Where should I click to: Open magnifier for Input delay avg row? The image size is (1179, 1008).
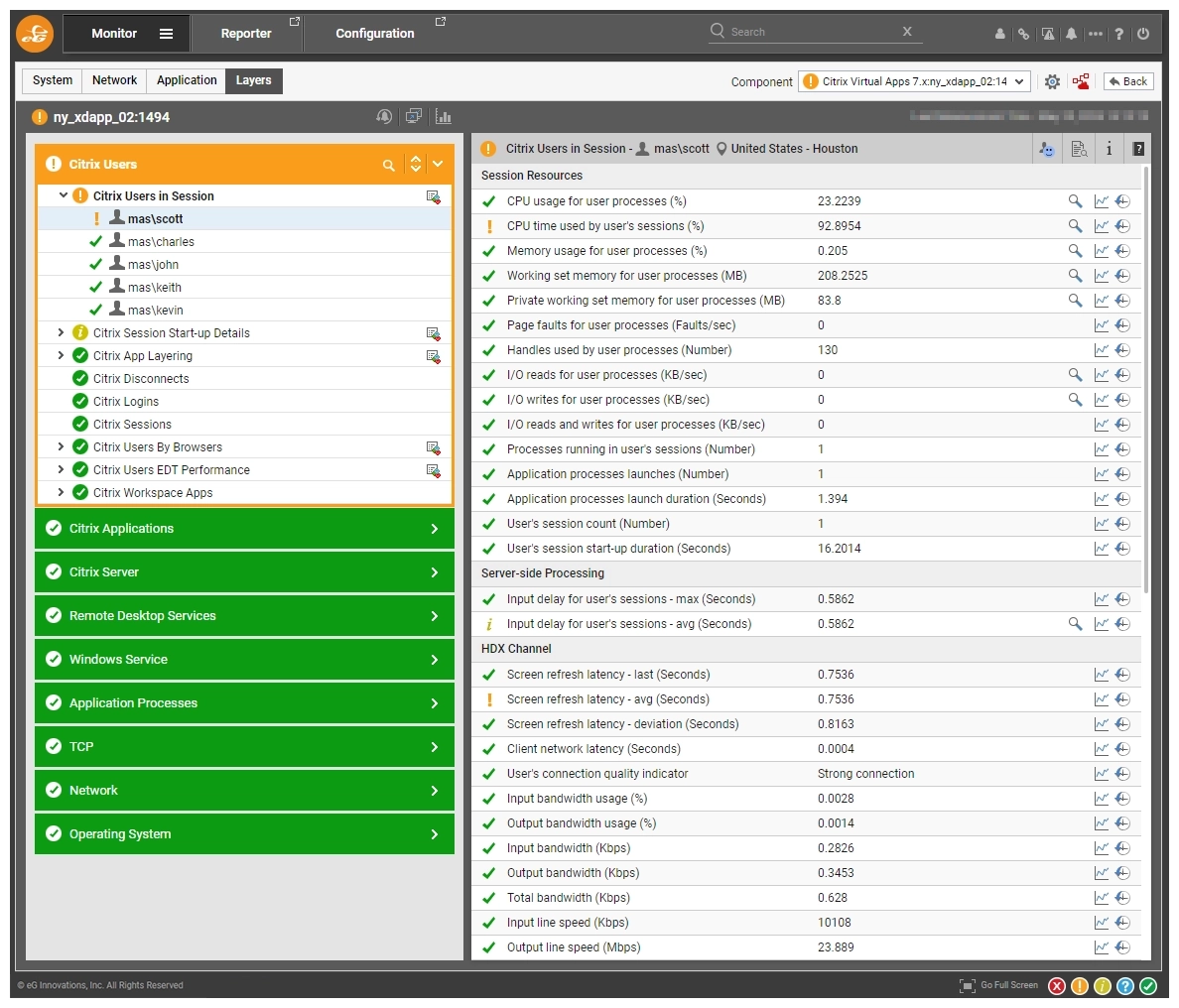click(x=1075, y=624)
